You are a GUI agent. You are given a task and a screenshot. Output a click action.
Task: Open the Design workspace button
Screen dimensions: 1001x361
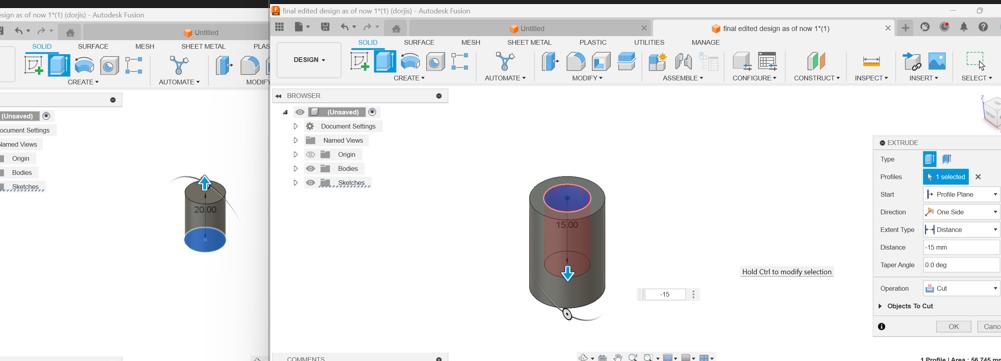[x=309, y=60]
